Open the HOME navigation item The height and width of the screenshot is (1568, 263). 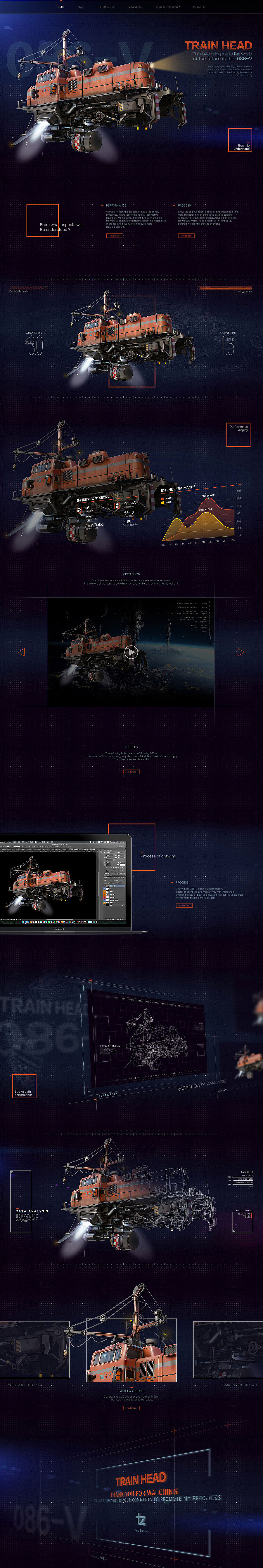[61, 7]
